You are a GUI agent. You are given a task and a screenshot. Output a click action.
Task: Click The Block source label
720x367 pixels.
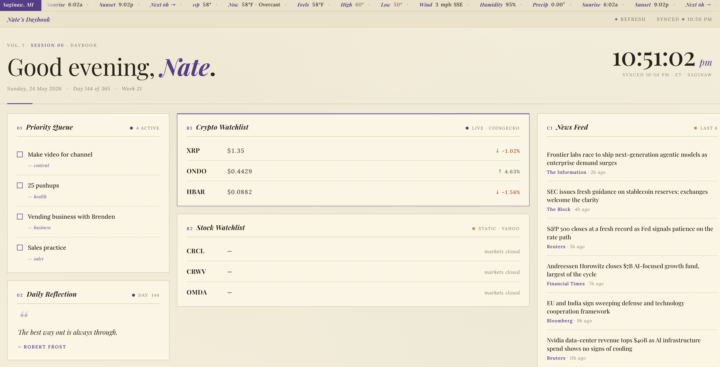point(558,209)
